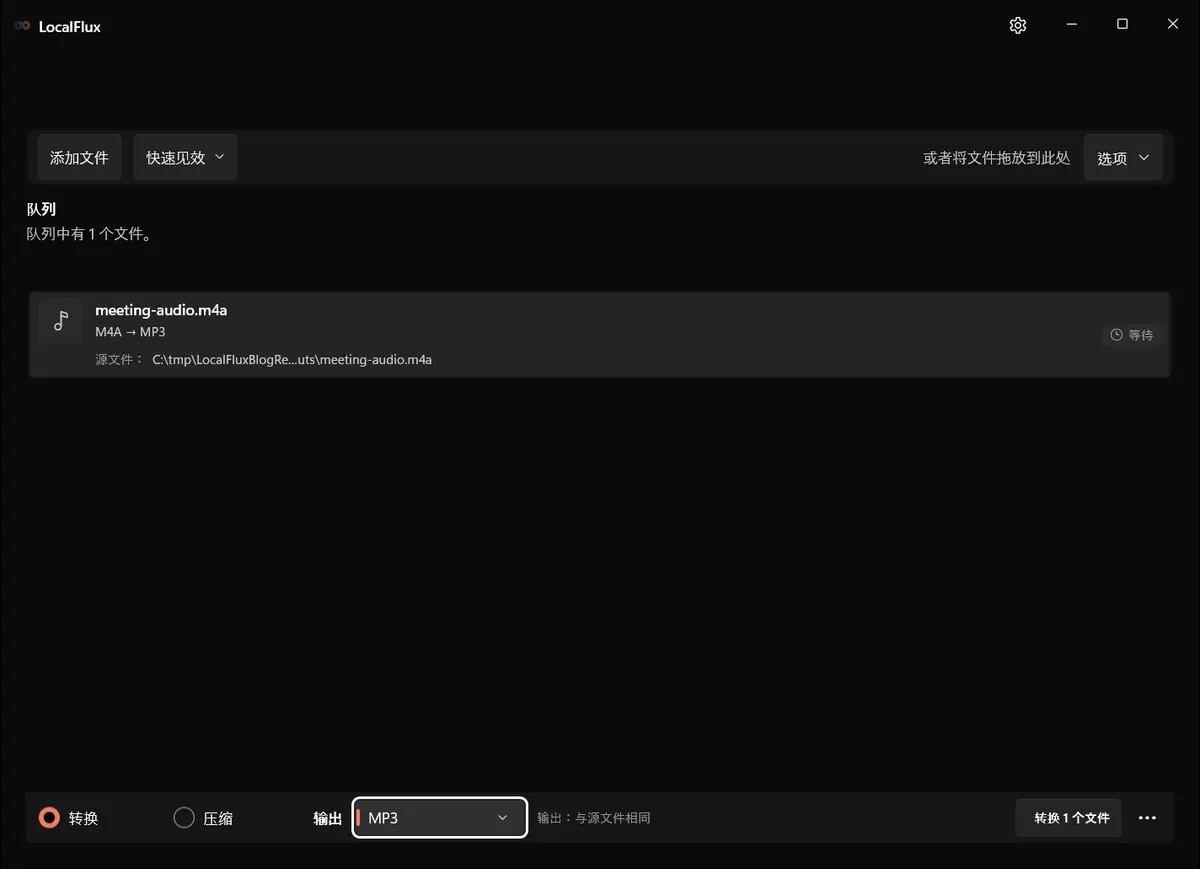Expand the 选项 dropdown
The width and height of the screenshot is (1200, 869).
[x=1123, y=158]
